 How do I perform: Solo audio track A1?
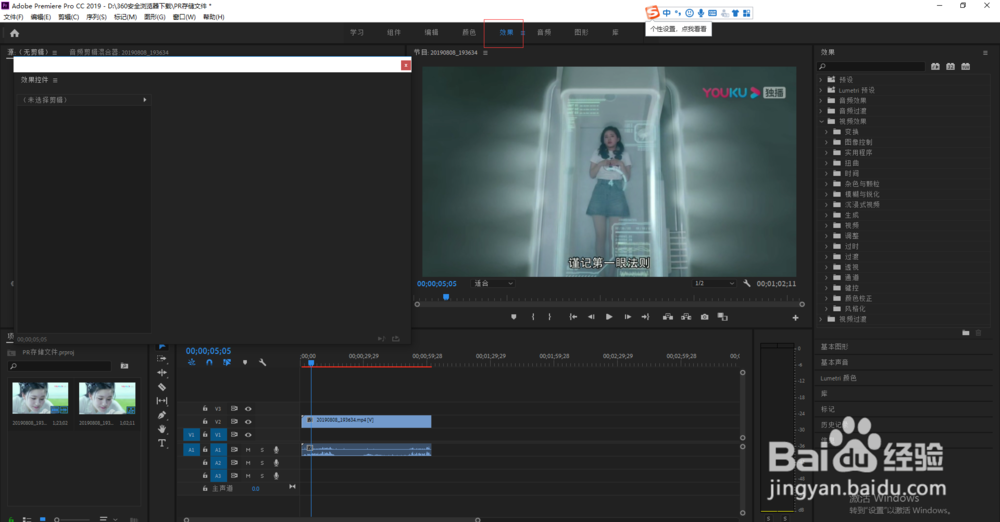tap(261, 450)
